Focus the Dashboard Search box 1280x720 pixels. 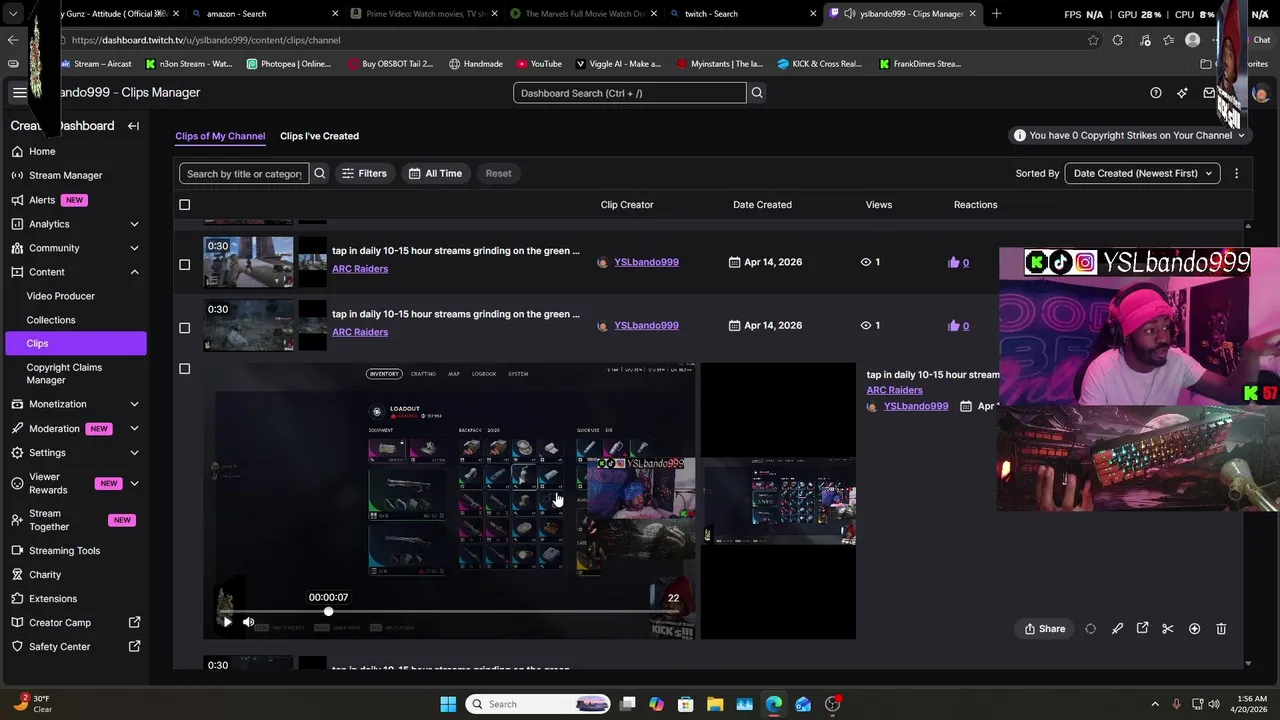tap(630, 93)
